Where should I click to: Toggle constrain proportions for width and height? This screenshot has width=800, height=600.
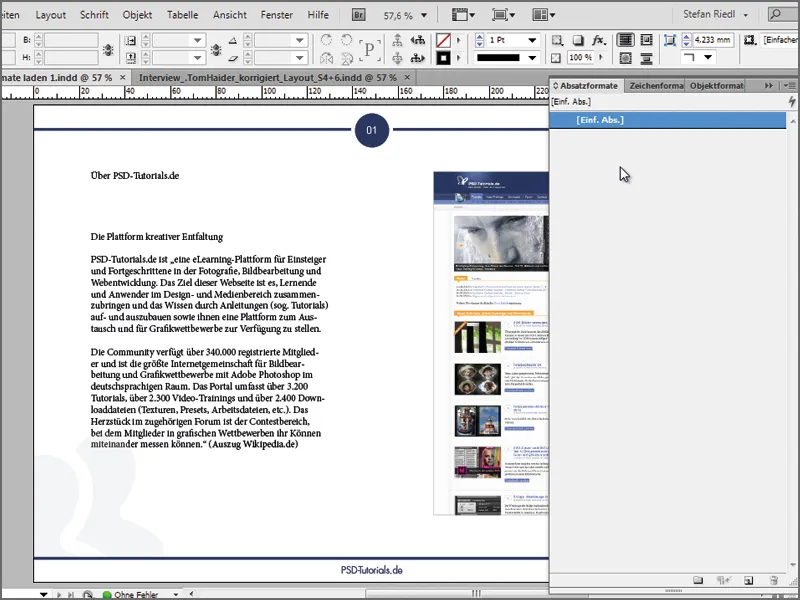(108, 49)
